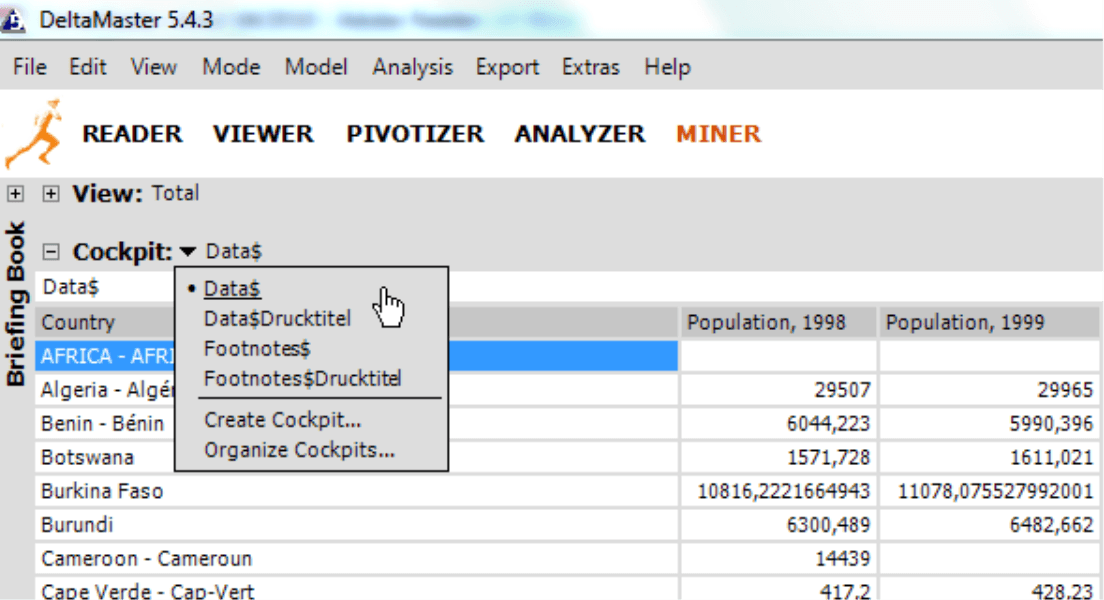Click Botswana 1998 value 1571,728
The height and width of the screenshot is (600, 1104).
click(828, 457)
